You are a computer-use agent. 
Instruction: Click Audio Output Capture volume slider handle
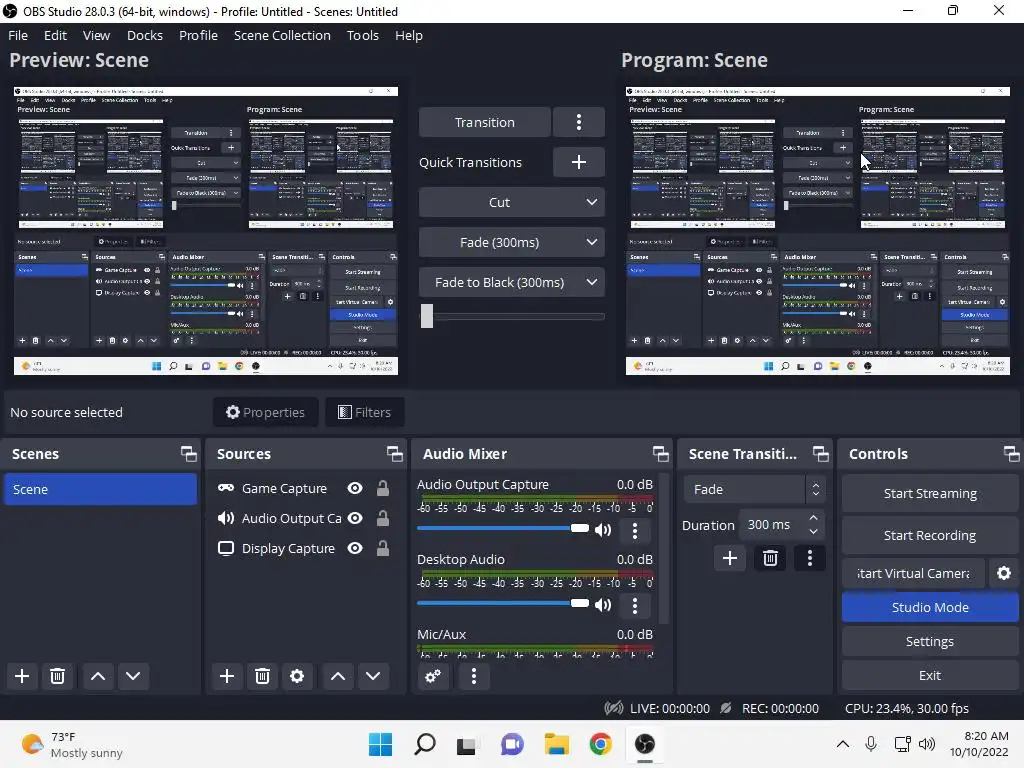579,528
